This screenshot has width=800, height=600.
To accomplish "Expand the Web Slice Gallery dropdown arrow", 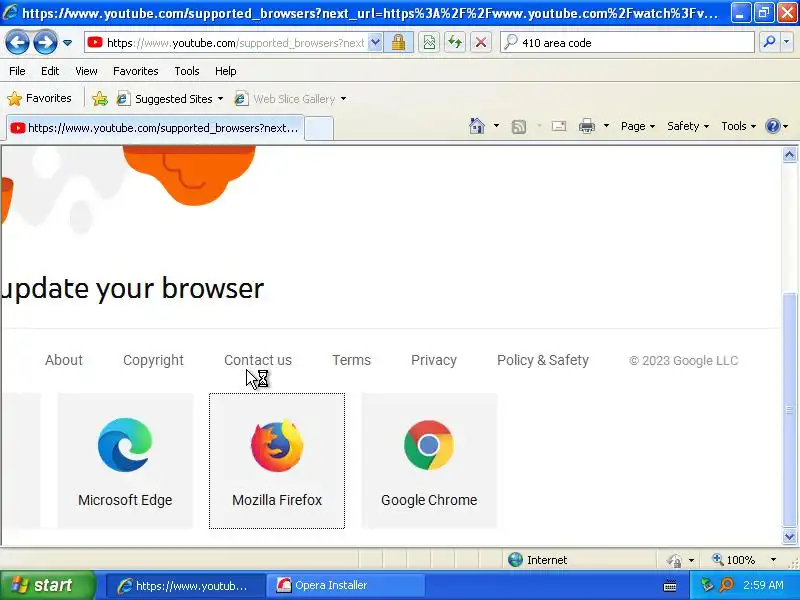I will coord(343,98).
